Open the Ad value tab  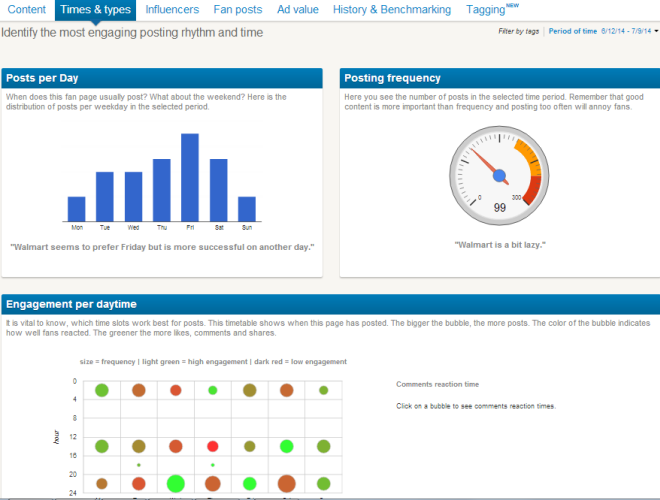pyautogui.click(x=298, y=10)
